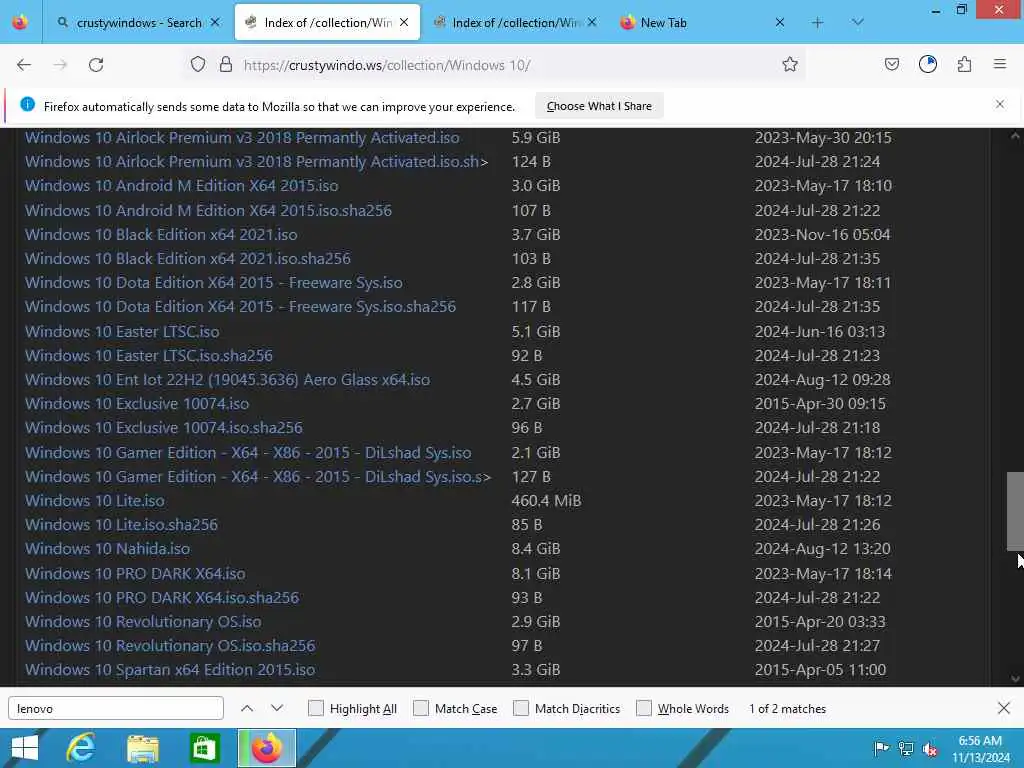Open Windows 10 Dota Edition X64 2015 .iso link
Image resolution: width=1024 pixels, height=768 pixels.
[214, 283]
